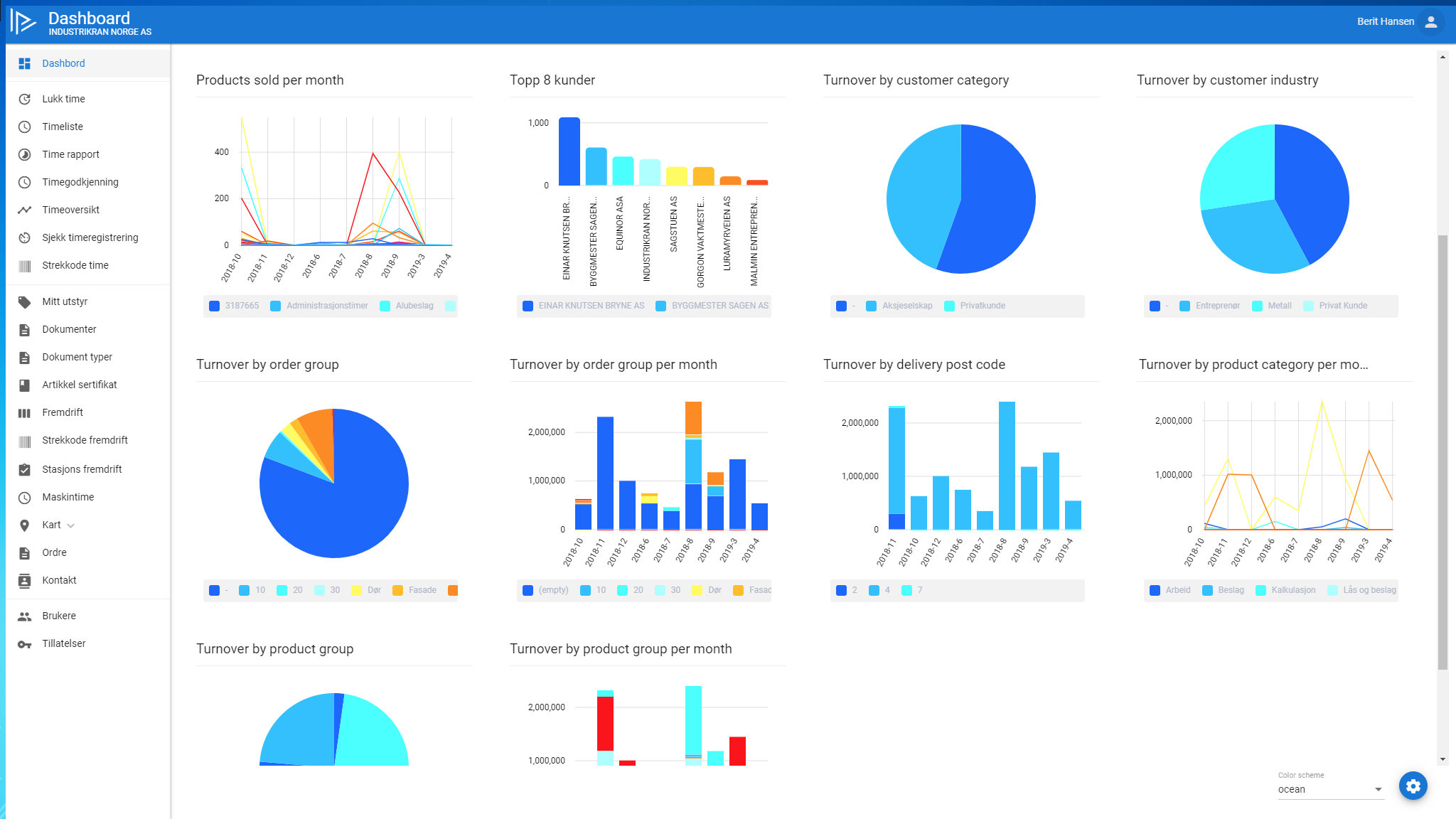Open Stasjons fremdrift clipboard icon
1456x819 pixels.
[24, 469]
